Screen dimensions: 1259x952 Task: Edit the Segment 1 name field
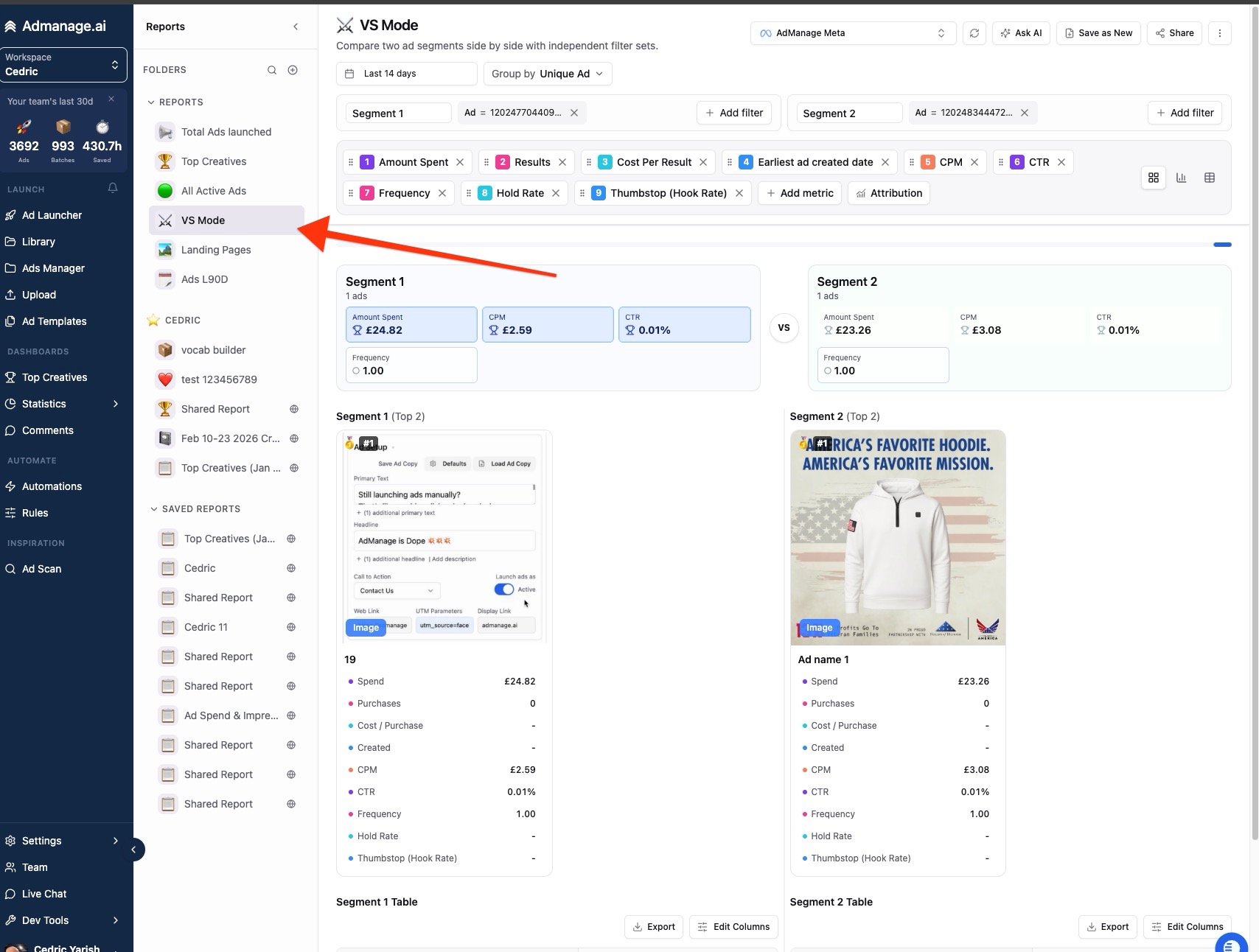398,113
